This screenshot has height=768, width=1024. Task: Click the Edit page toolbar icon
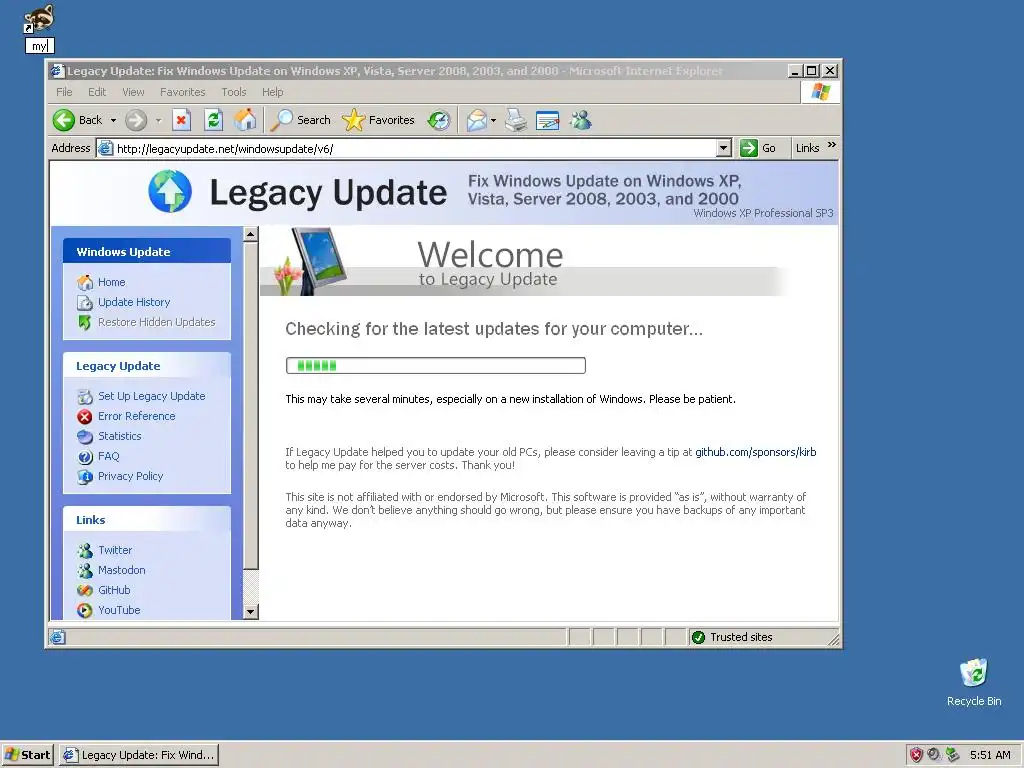point(547,120)
